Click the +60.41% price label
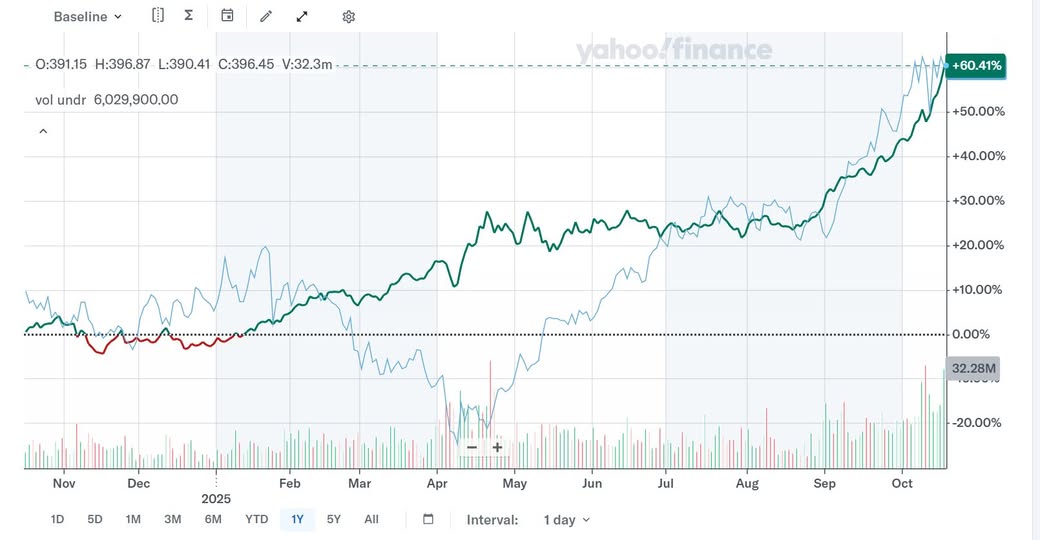 [976, 66]
